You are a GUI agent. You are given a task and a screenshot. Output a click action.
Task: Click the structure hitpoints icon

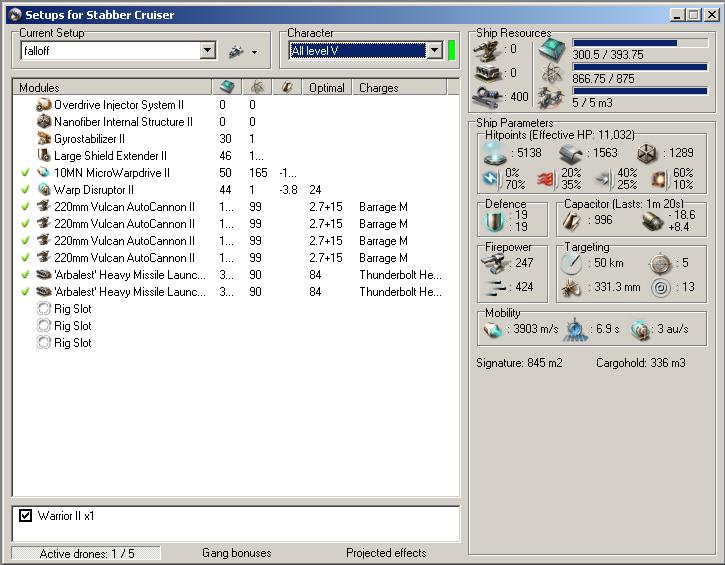[647, 154]
